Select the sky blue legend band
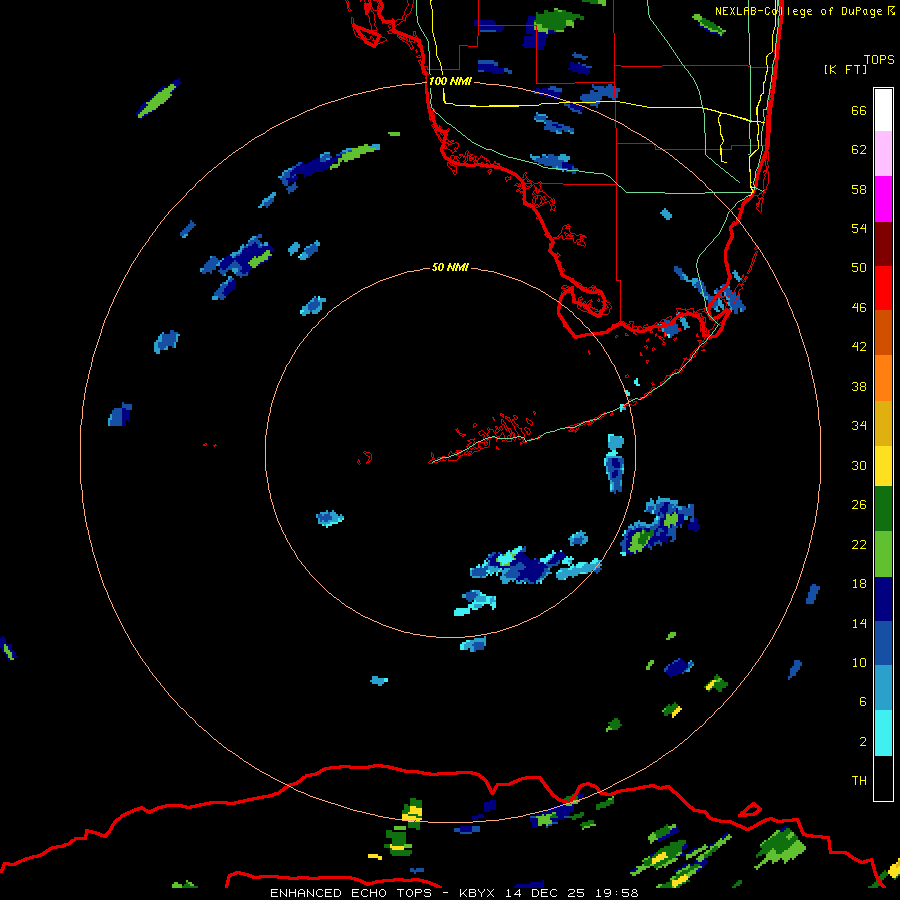The width and height of the screenshot is (900, 900). (883, 688)
